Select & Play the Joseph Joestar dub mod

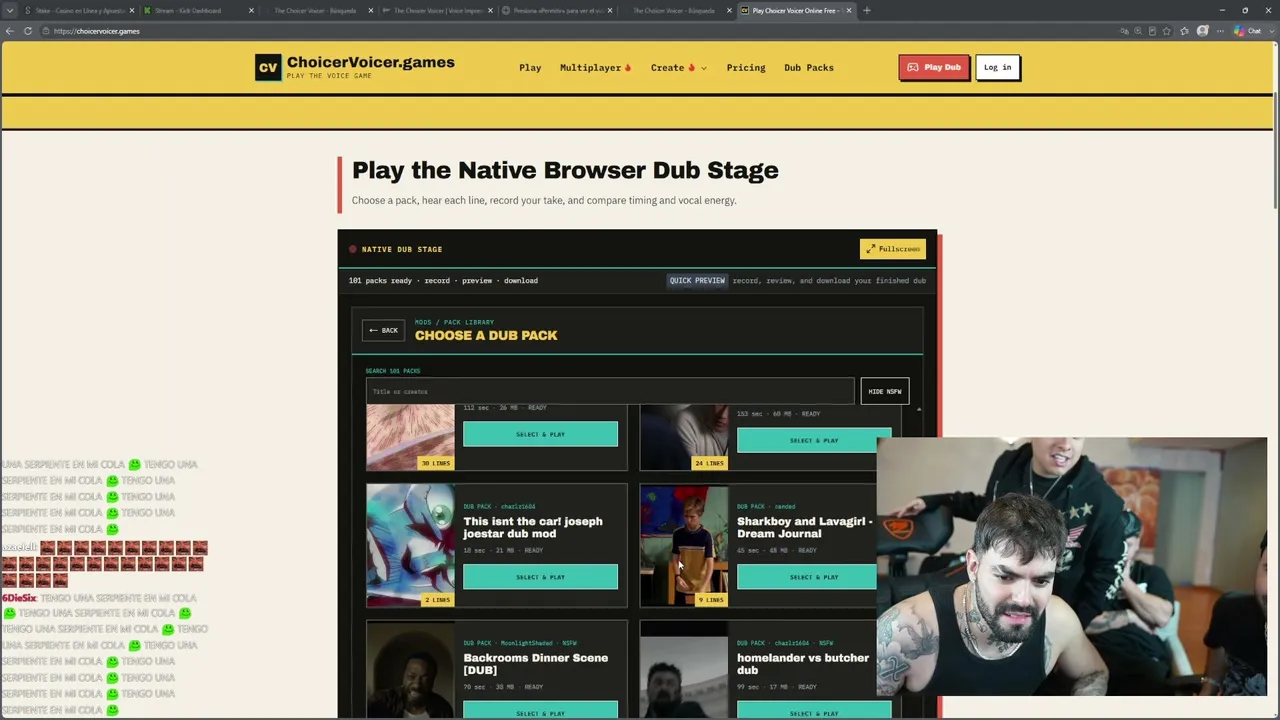point(540,577)
